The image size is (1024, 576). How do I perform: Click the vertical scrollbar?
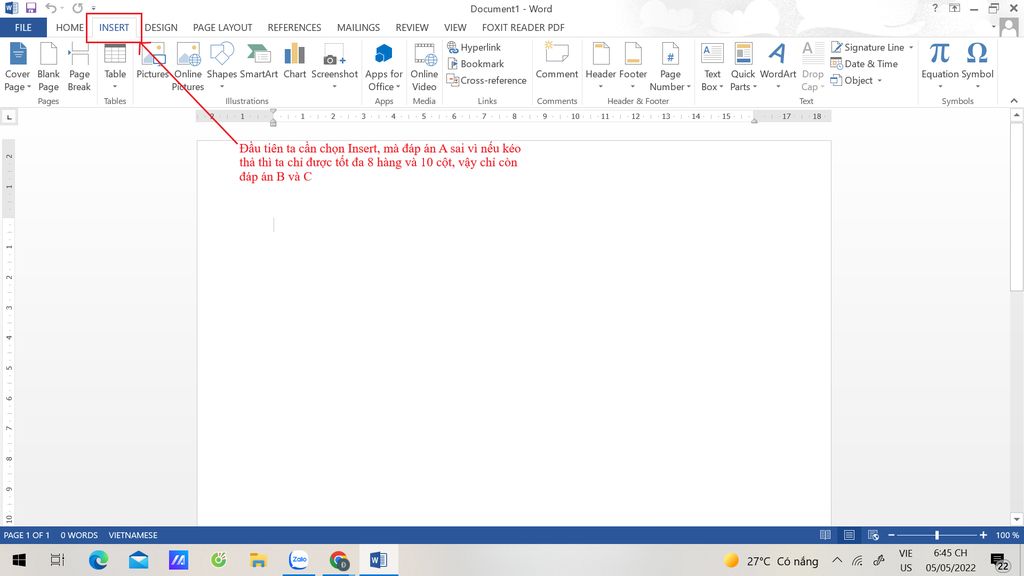point(1016,206)
